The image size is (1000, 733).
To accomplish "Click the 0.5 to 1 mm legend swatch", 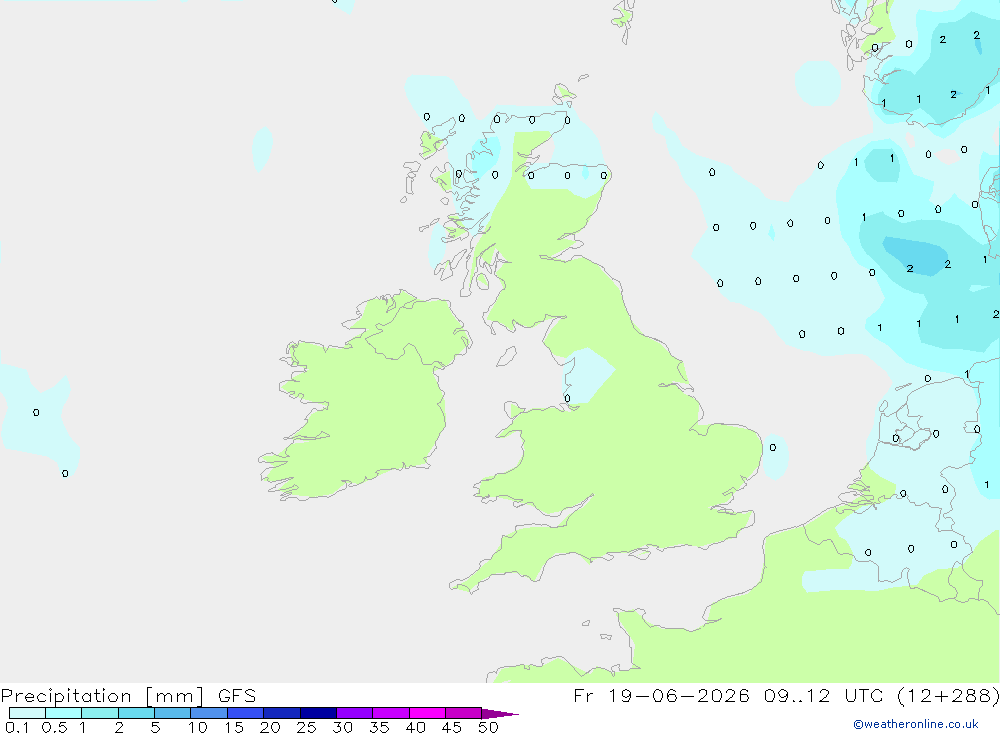I will click(x=64, y=713).
